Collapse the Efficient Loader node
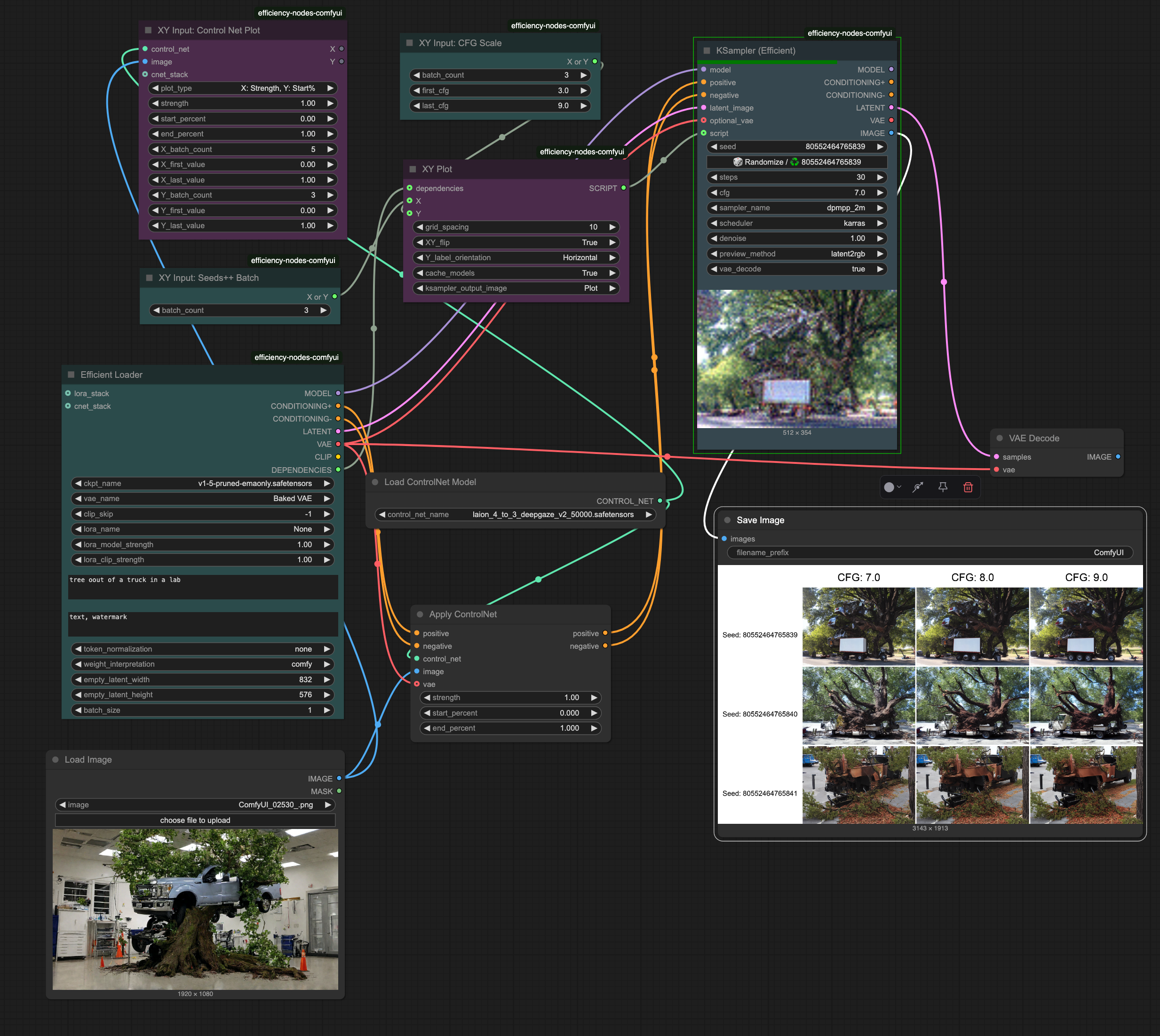 pyautogui.click(x=71, y=375)
